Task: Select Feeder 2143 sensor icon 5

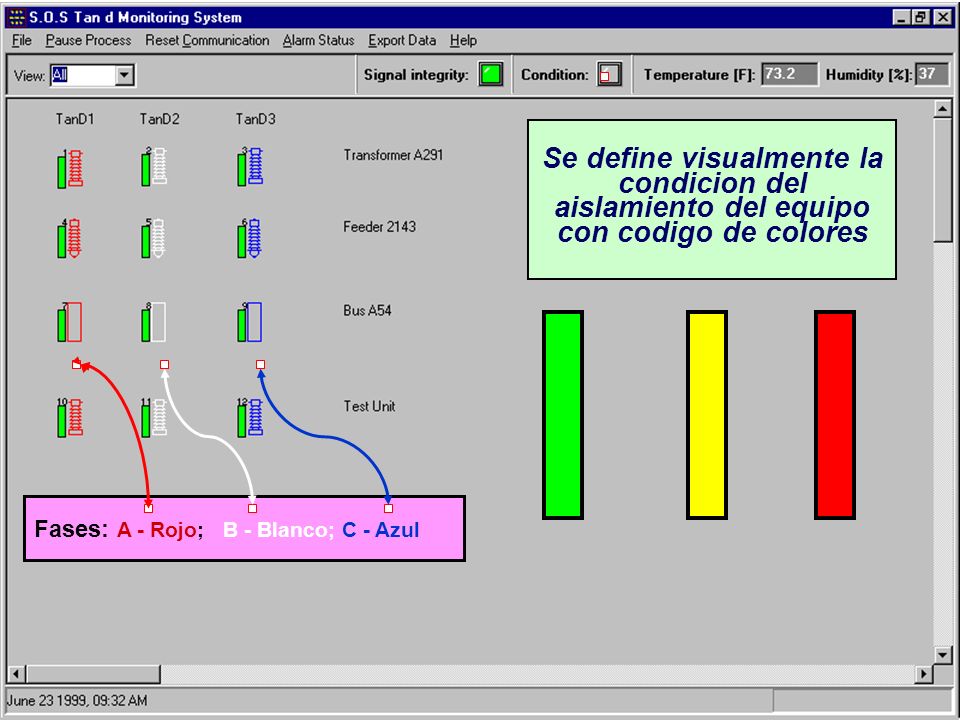Action: (x=153, y=239)
